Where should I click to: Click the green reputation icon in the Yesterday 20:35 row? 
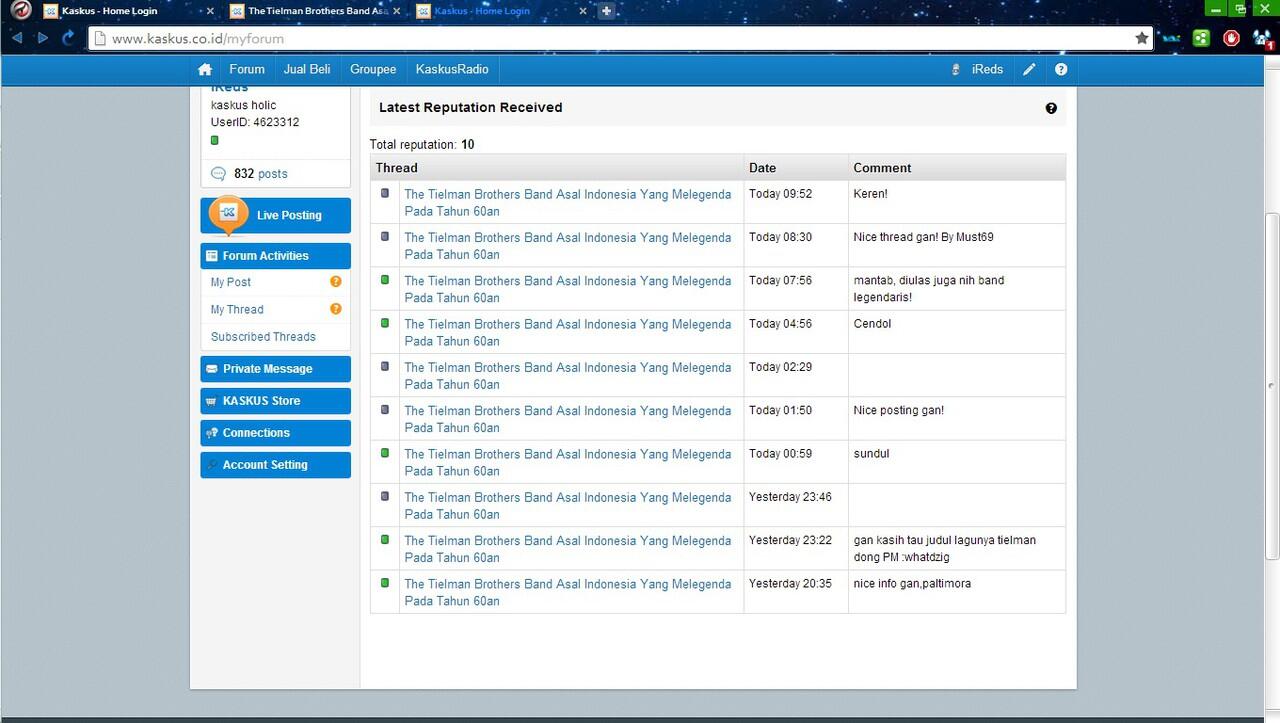point(385,582)
